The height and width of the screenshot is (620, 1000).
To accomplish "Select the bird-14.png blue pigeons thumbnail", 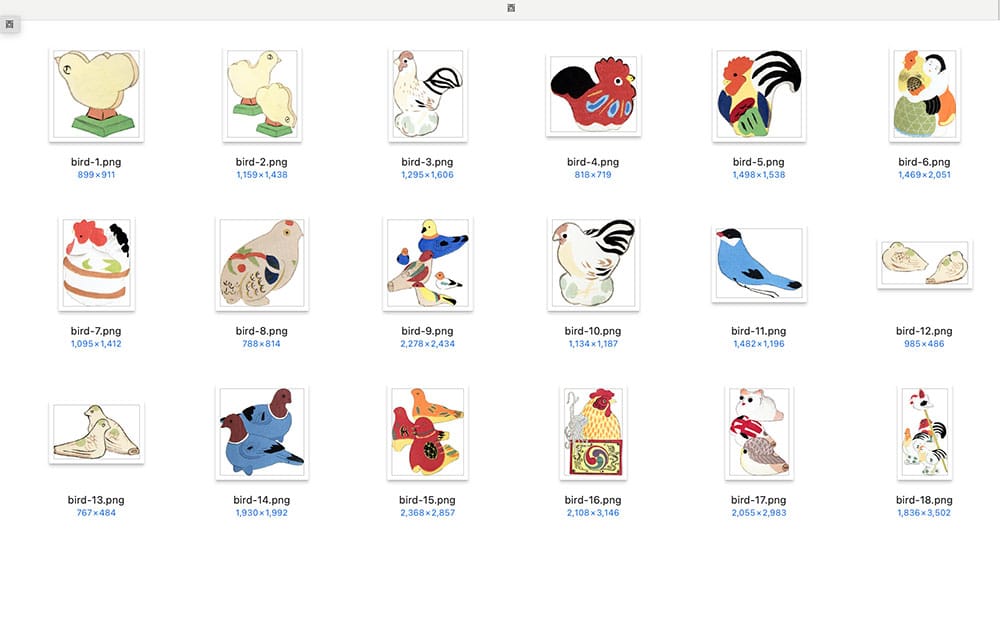I will click(x=261, y=432).
